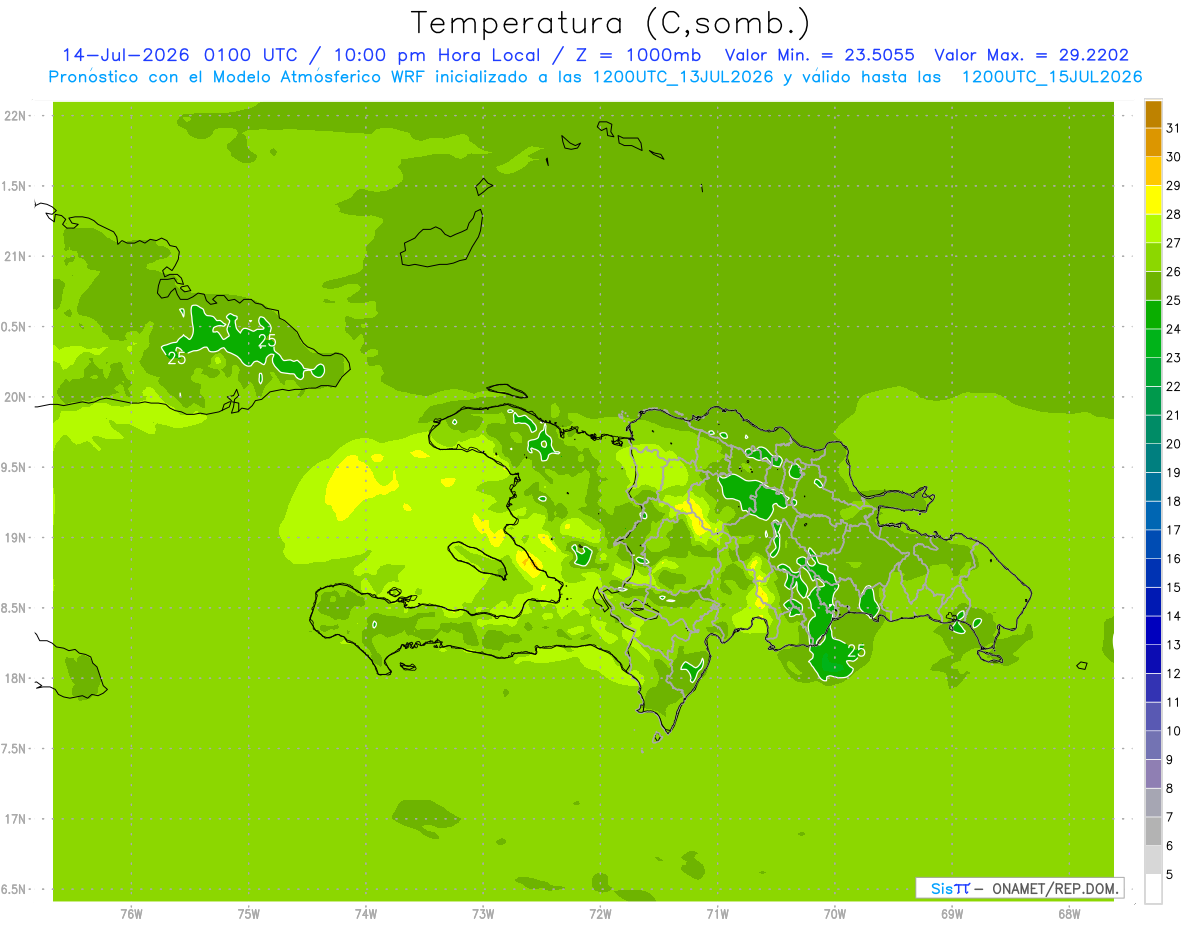Click the legend swatch between 30 and 31

point(1153,142)
